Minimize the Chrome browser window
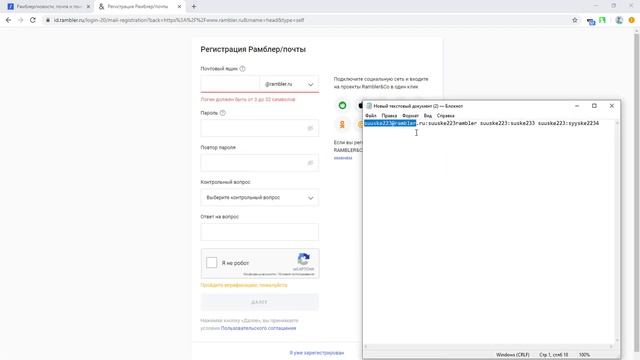640x360 pixels. tap(596, 6)
